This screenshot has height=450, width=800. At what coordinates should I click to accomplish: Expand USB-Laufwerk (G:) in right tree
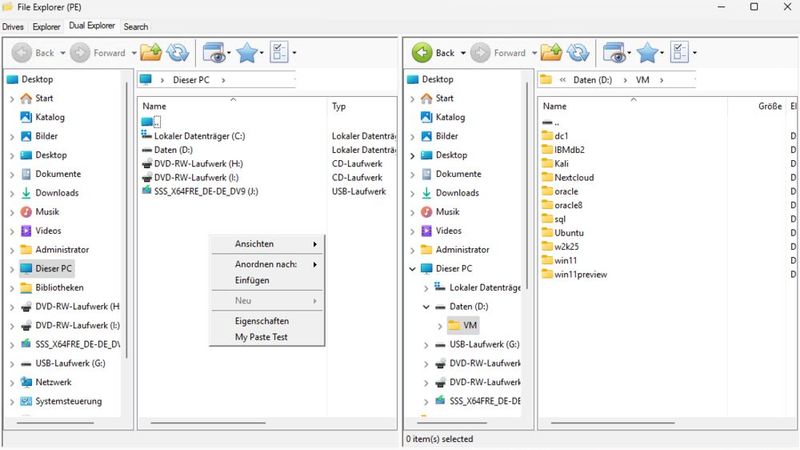click(426, 345)
